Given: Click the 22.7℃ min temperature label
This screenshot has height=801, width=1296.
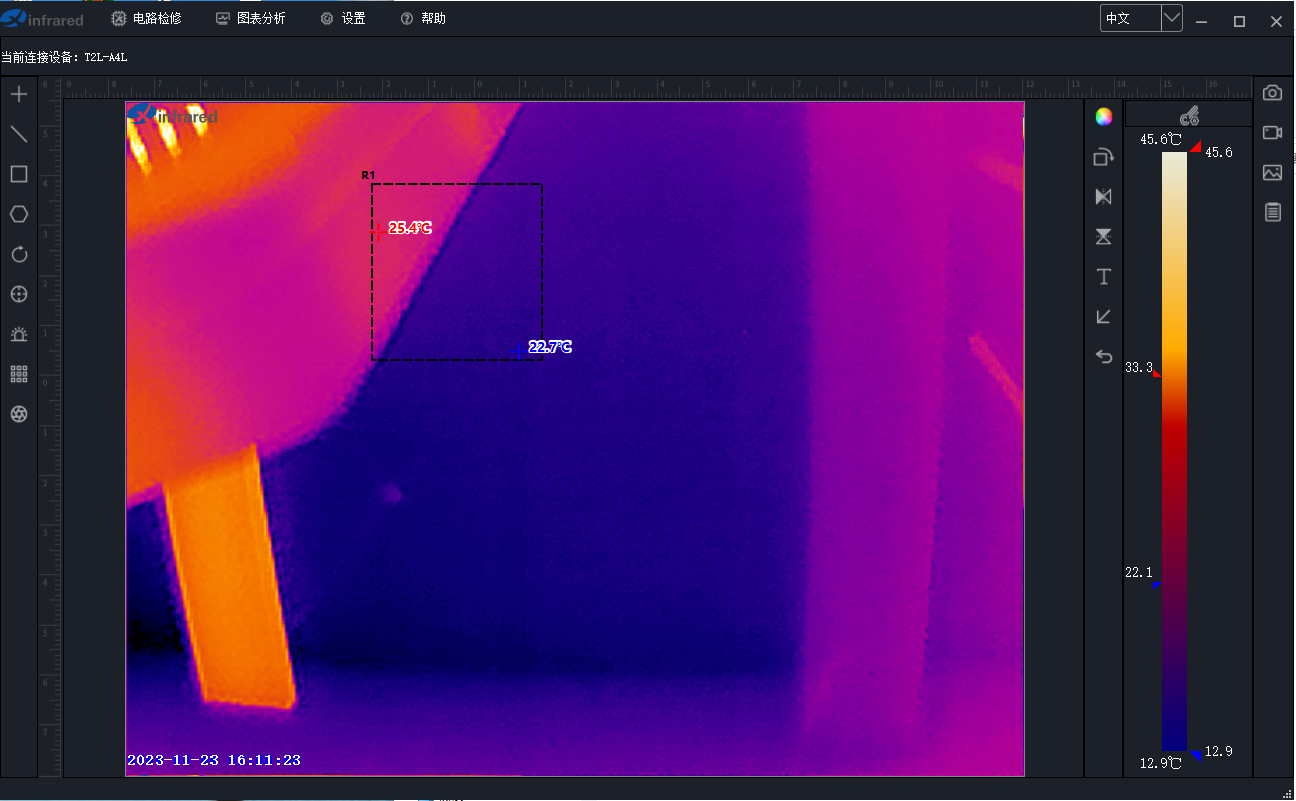Looking at the screenshot, I should click(550, 347).
